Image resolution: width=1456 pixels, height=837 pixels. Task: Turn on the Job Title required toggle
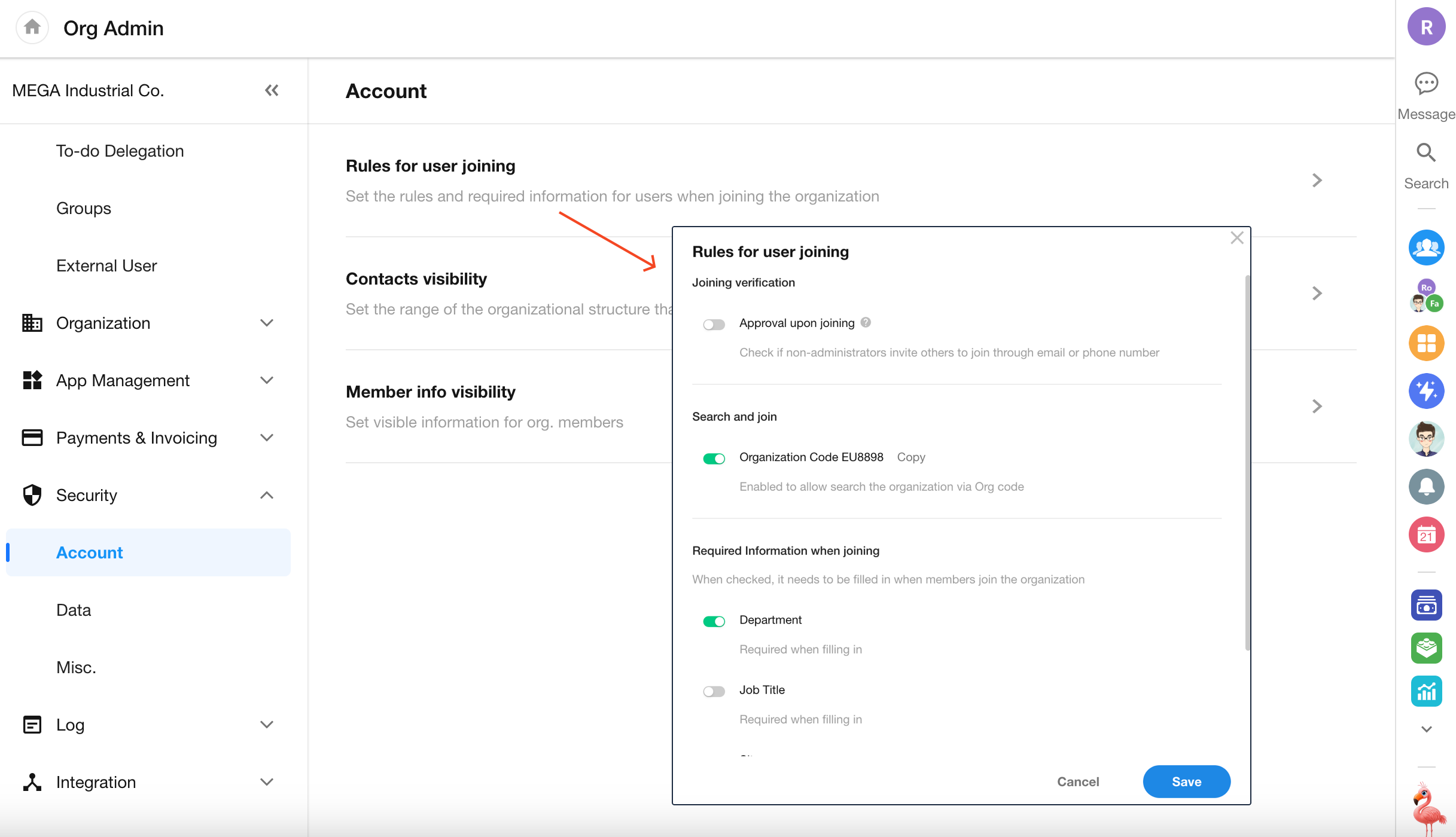(x=714, y=692)
